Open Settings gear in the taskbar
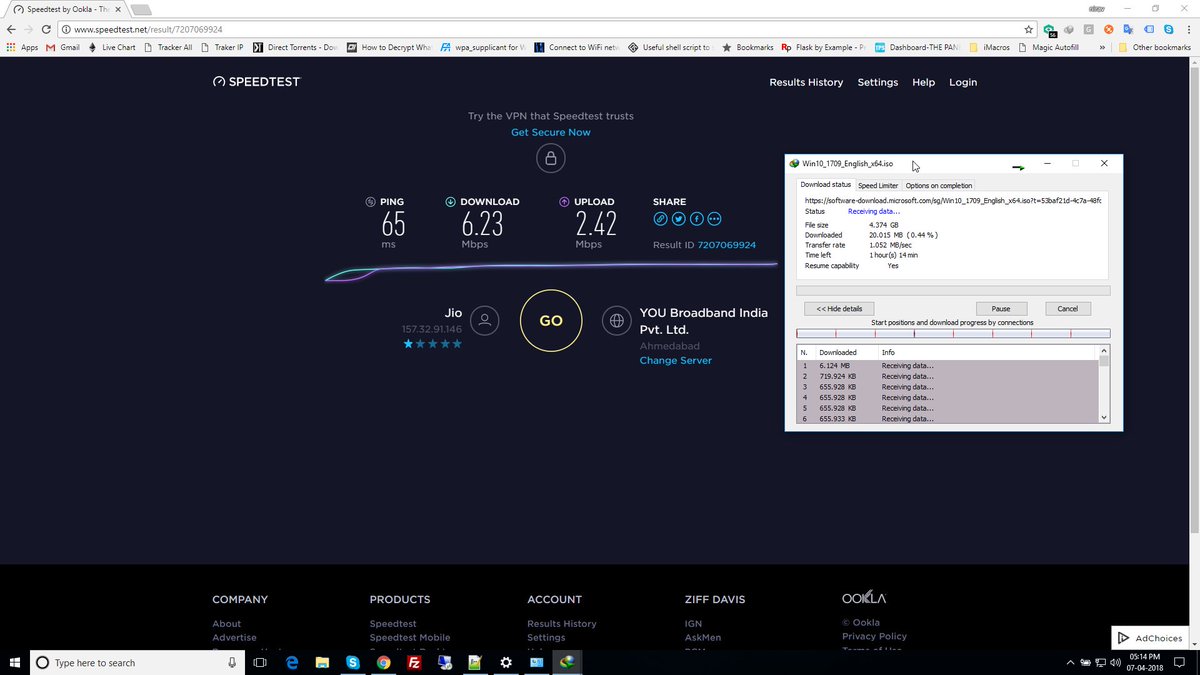 (x=506, y=662)
